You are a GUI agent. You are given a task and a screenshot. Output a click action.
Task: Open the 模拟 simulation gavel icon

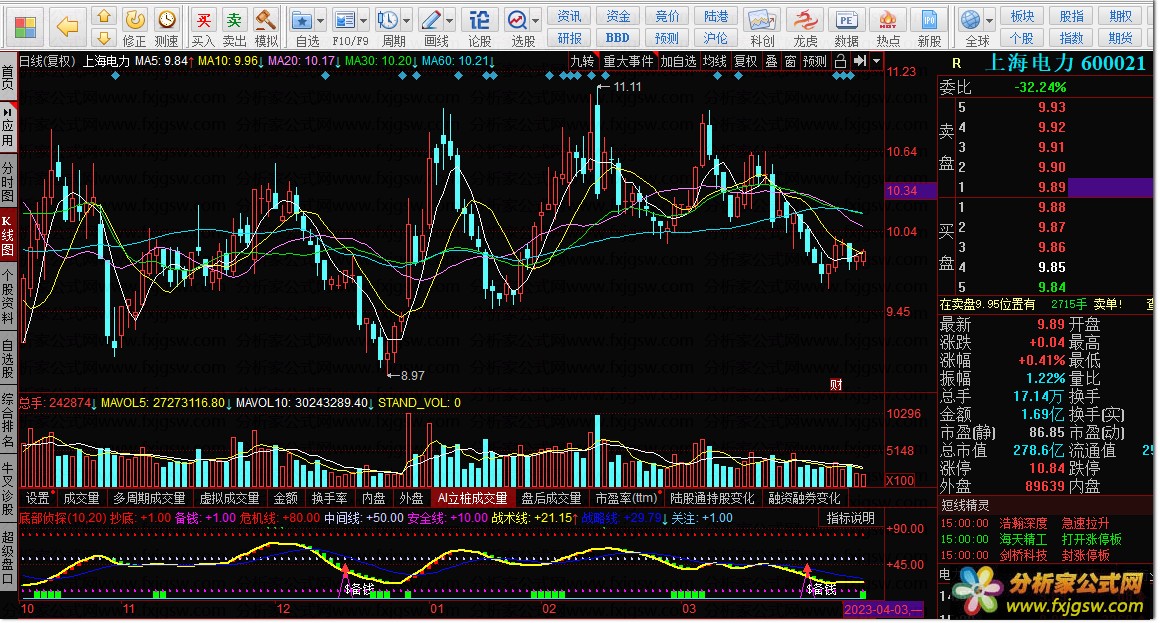click(265, 20)
